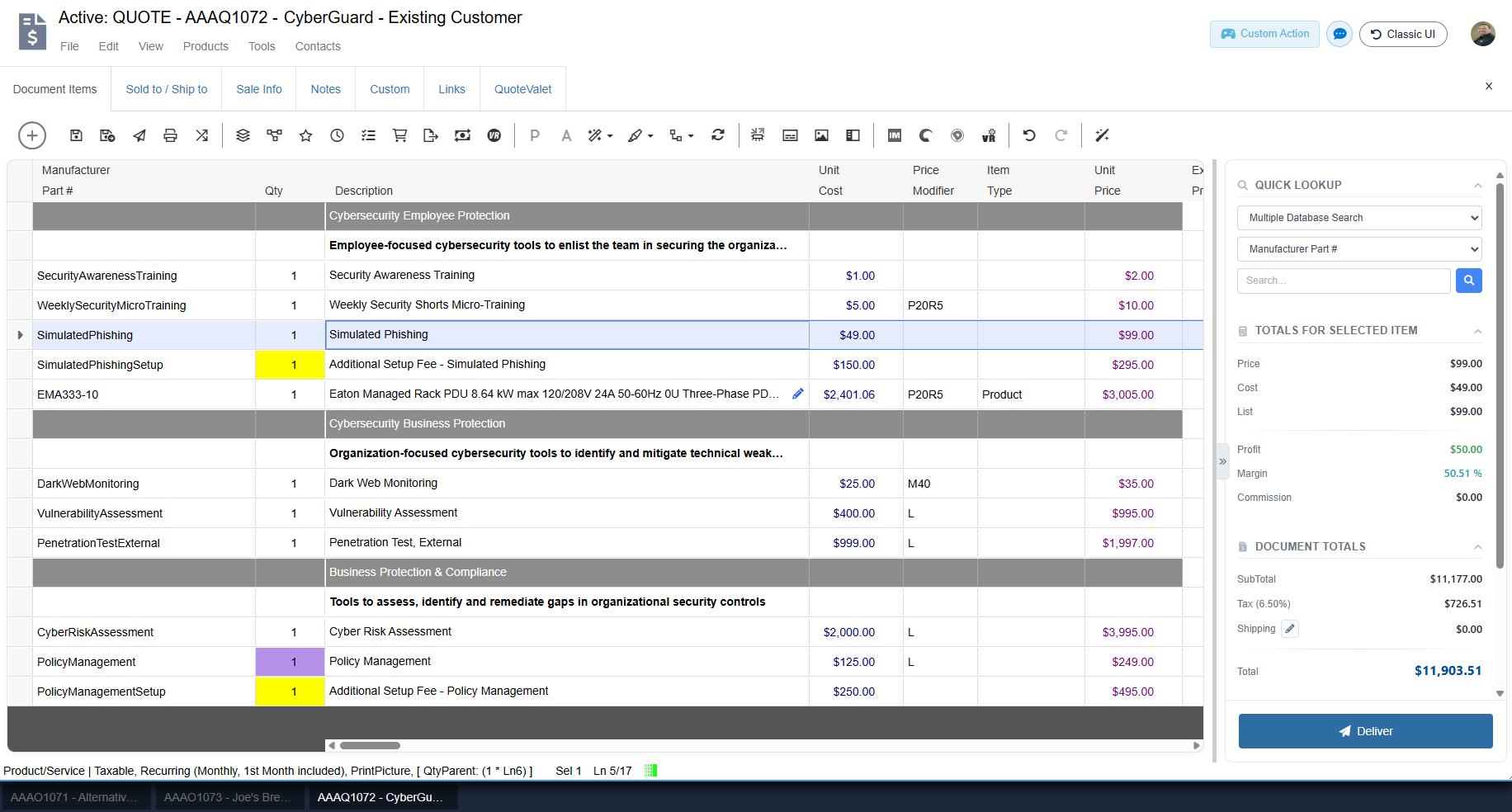Click the blue quick lookup search button
Image resolution: width=1512 pixels, height=812 pixels.
pyautogui.click(x=1469, y=281)
